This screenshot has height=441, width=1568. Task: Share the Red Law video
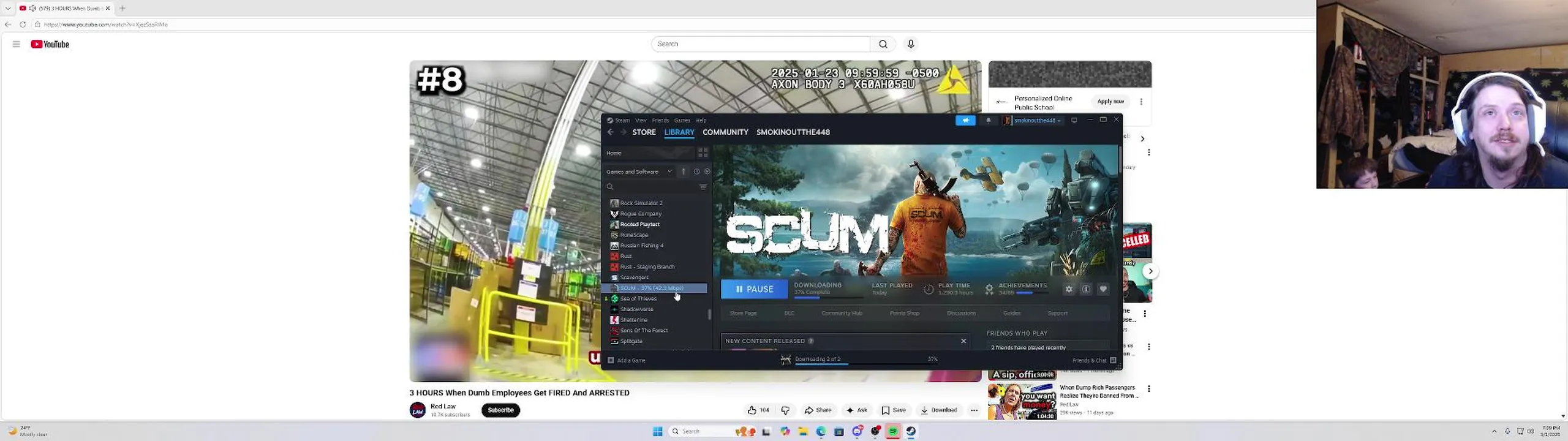pyautogui.click(x=818, y=410)
